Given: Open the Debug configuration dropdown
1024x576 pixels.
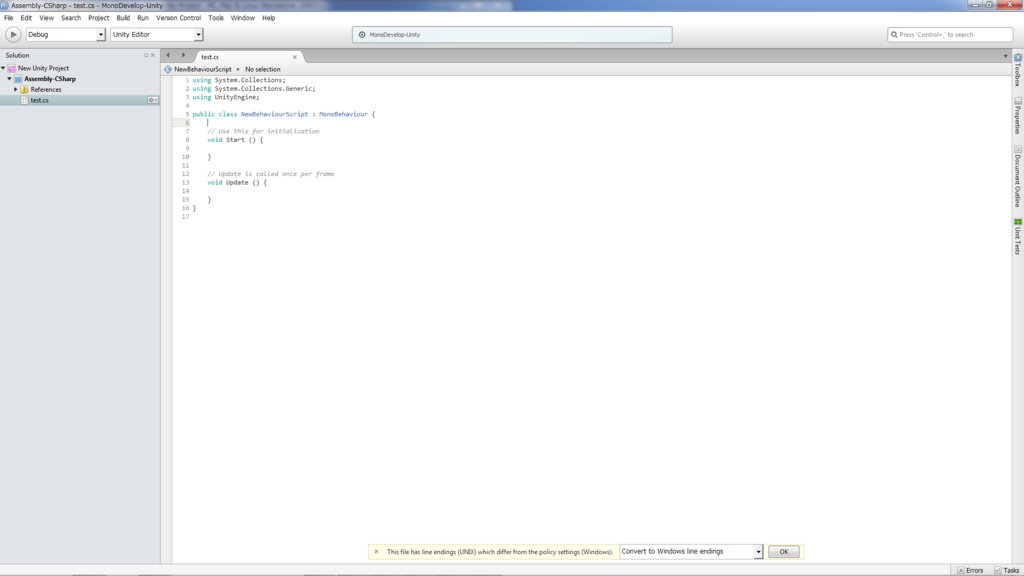Looking at the screenshot, I should 65,35.
